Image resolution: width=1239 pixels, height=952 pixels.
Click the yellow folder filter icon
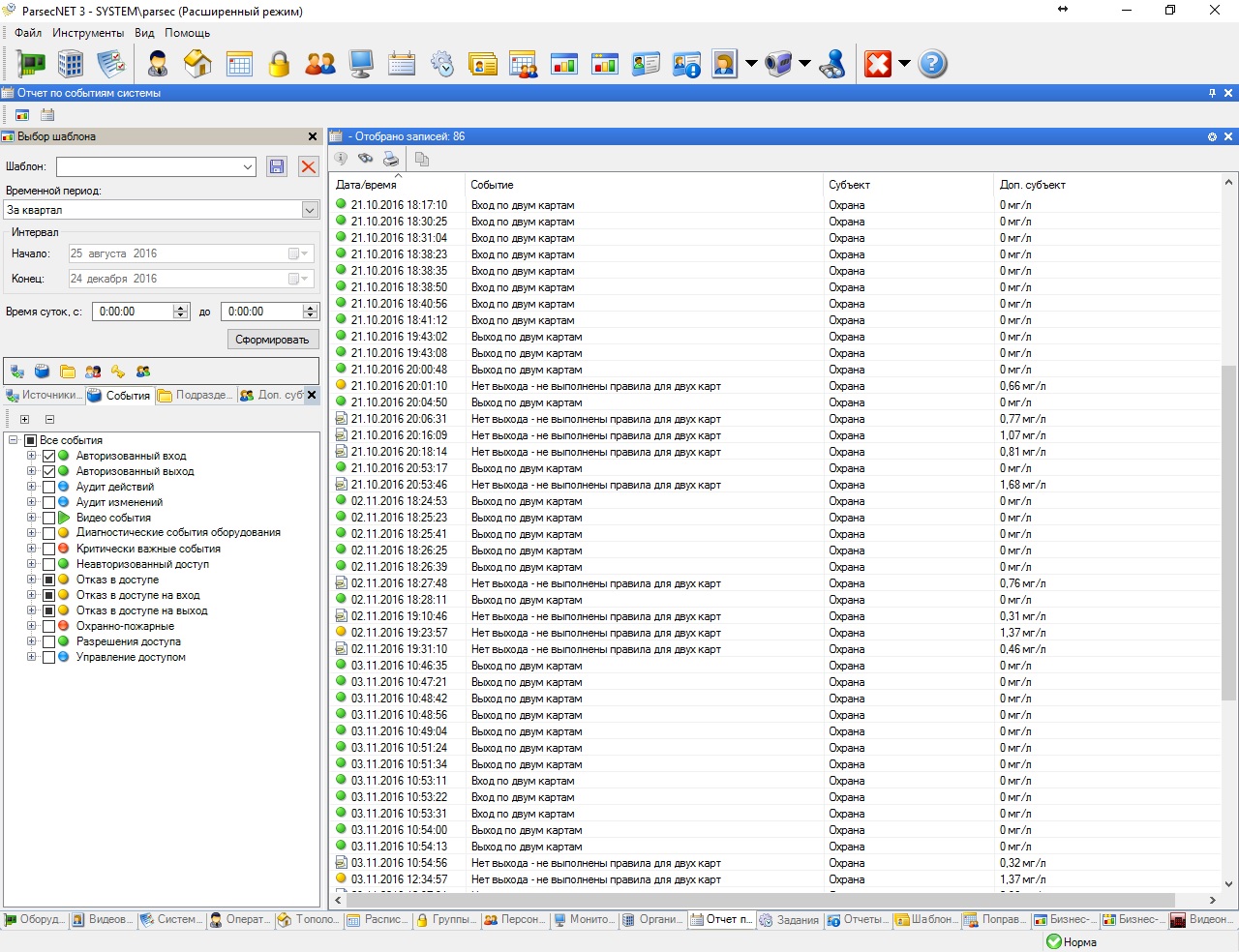(68, 372)
